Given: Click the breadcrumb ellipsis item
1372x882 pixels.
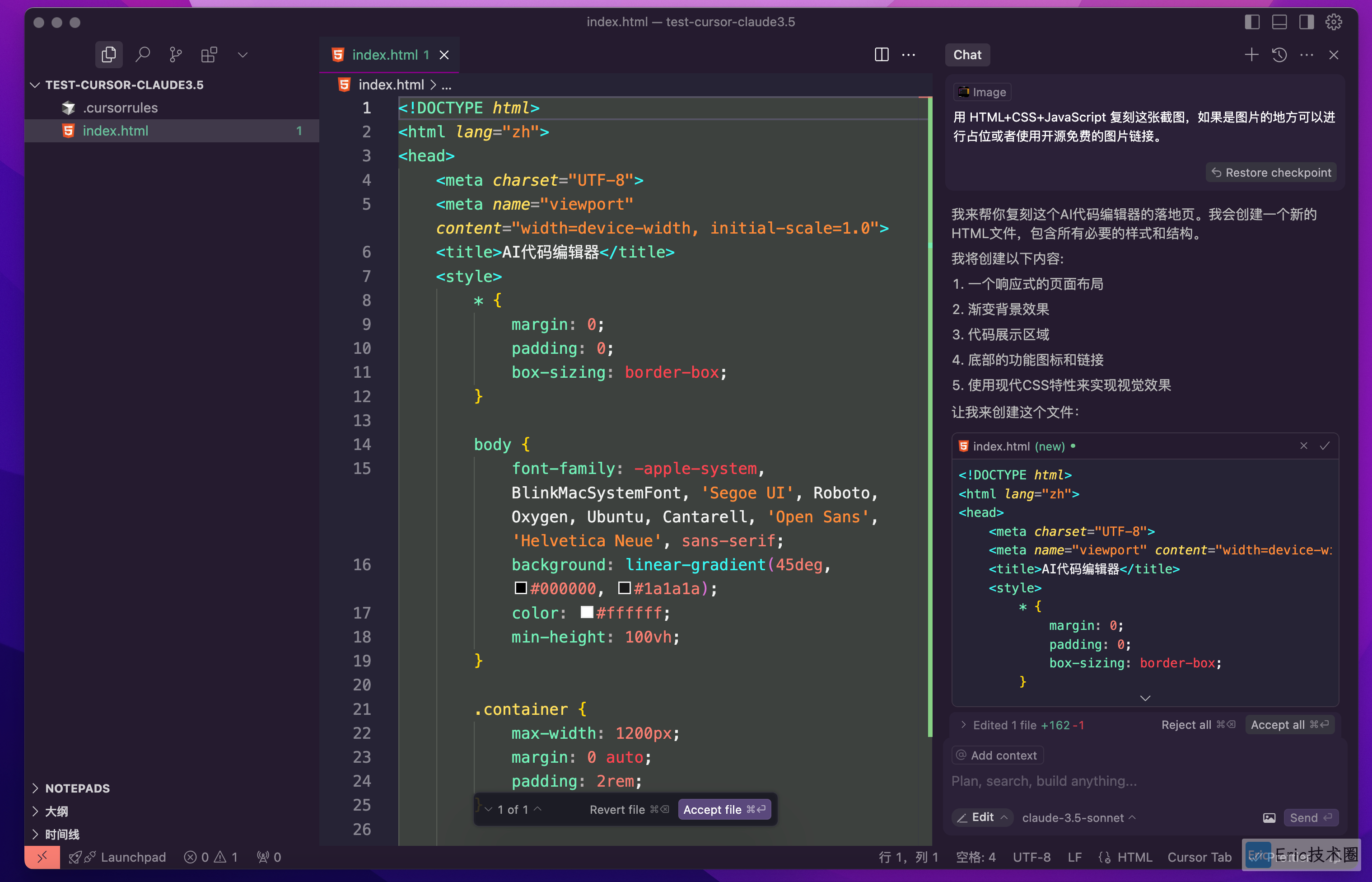Looking at the screenshot, I should tap(447, 85).
